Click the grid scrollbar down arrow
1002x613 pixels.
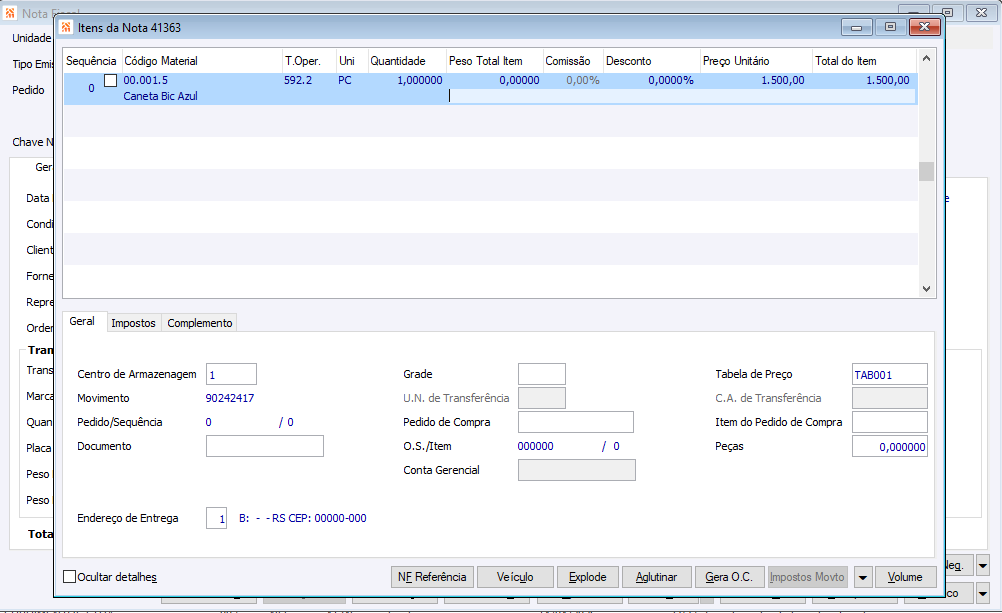coord(926,289)
